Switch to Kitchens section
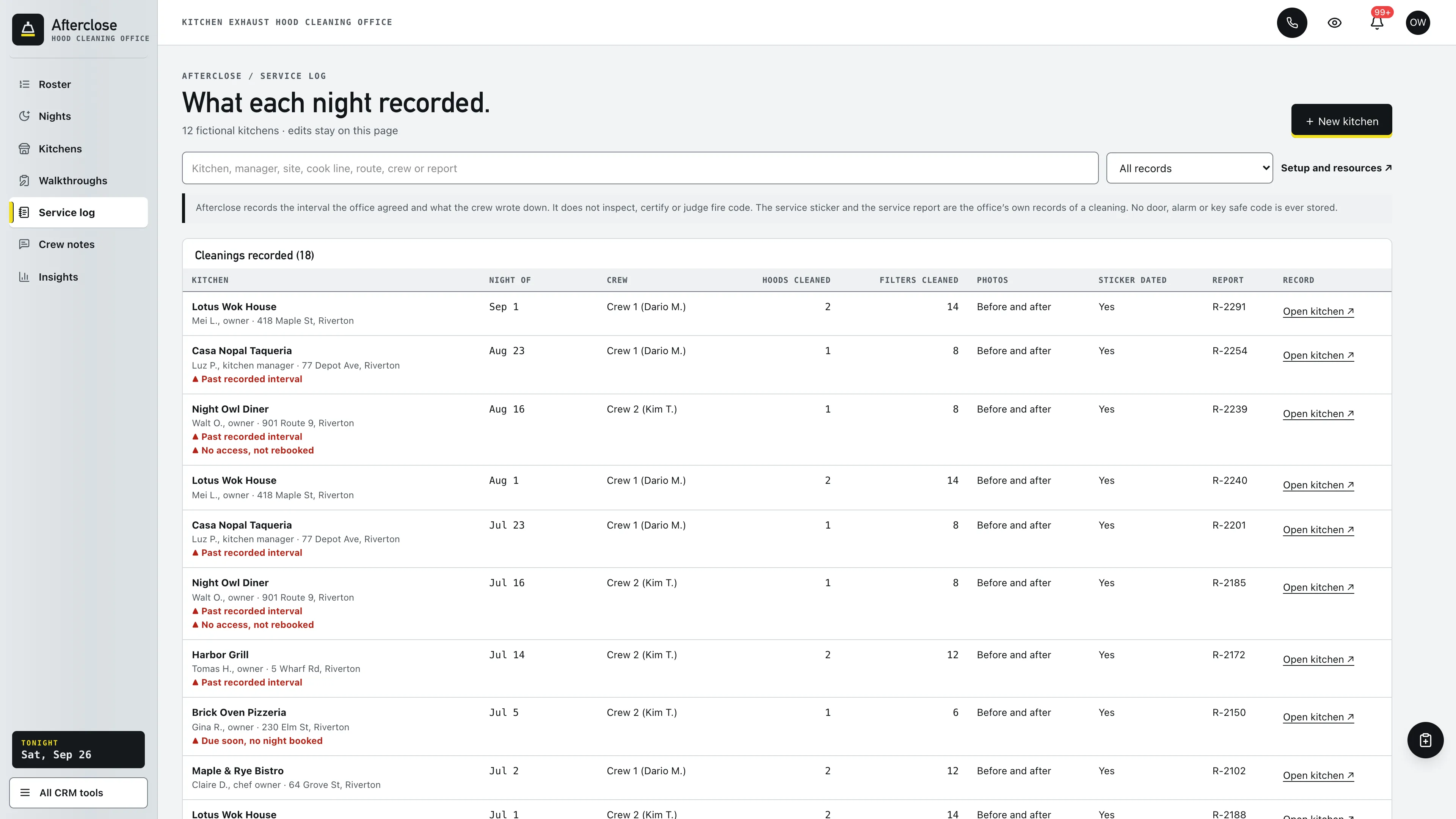The height and width of the screenshot is (819, 1456). tap(78, 149)
